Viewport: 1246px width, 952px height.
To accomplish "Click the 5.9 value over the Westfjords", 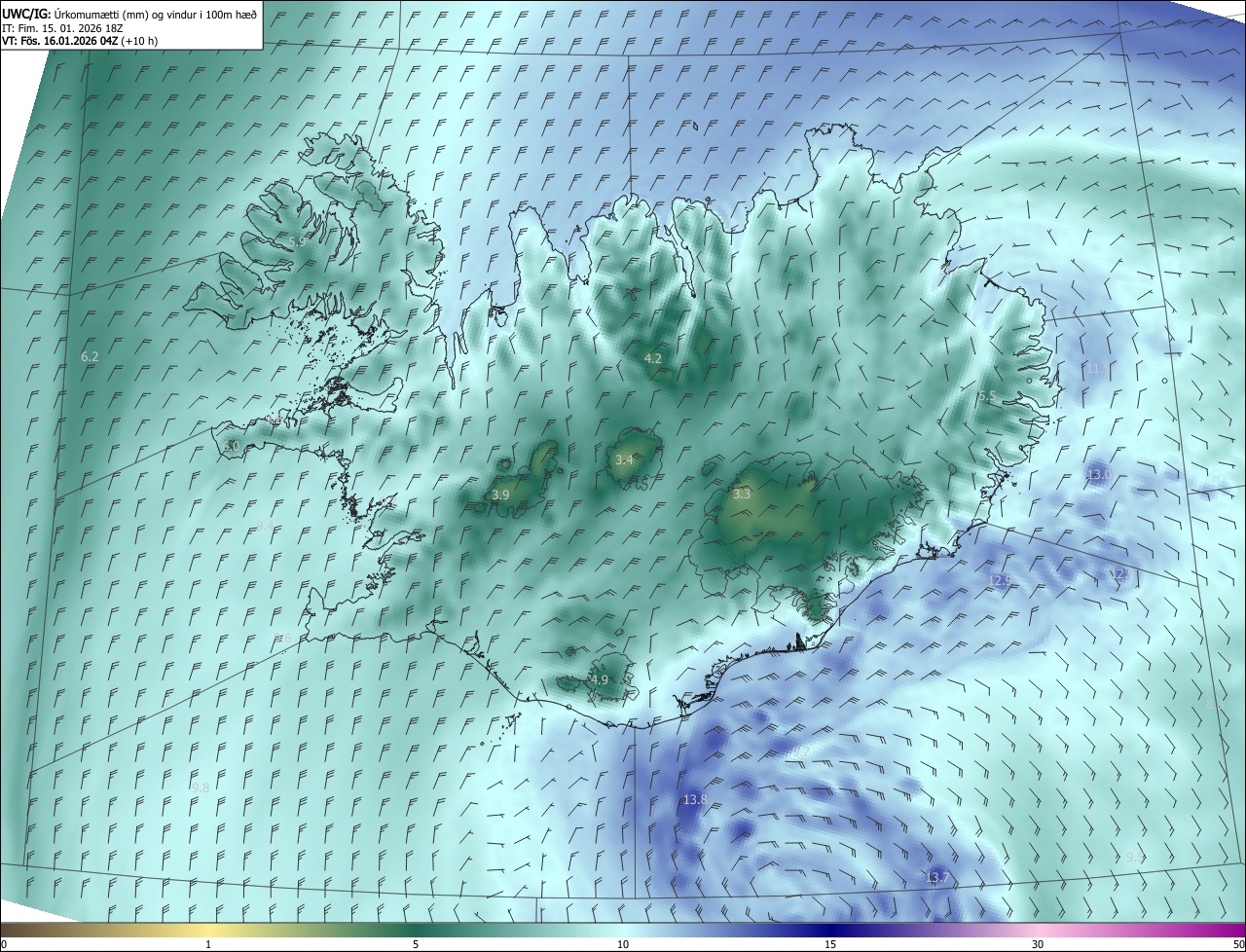I will point(297,240).
